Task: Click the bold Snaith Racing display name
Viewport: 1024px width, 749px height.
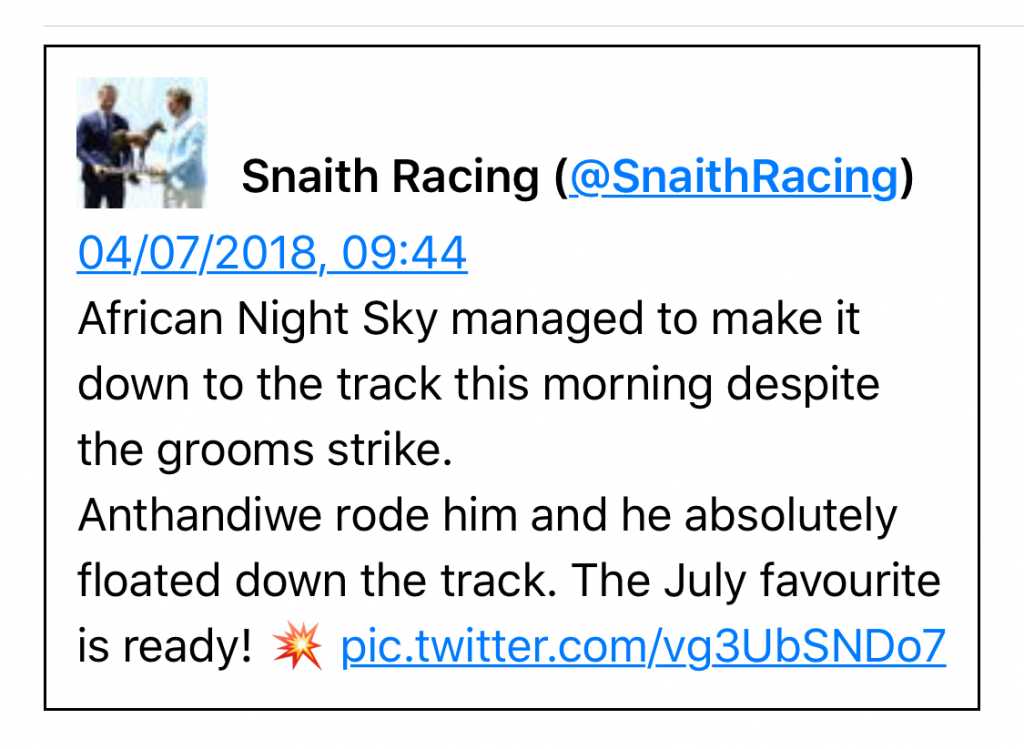Action: [x=391, y=179]
